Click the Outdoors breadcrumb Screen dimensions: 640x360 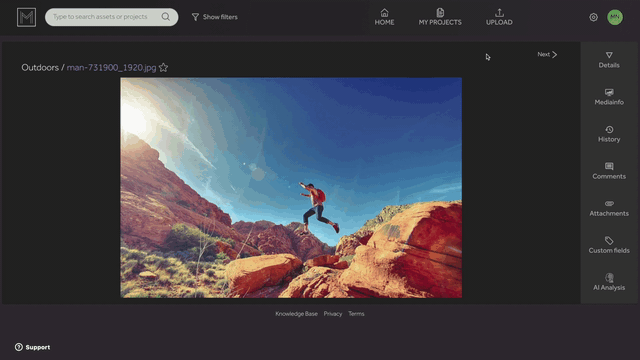(x=40, y=67)
